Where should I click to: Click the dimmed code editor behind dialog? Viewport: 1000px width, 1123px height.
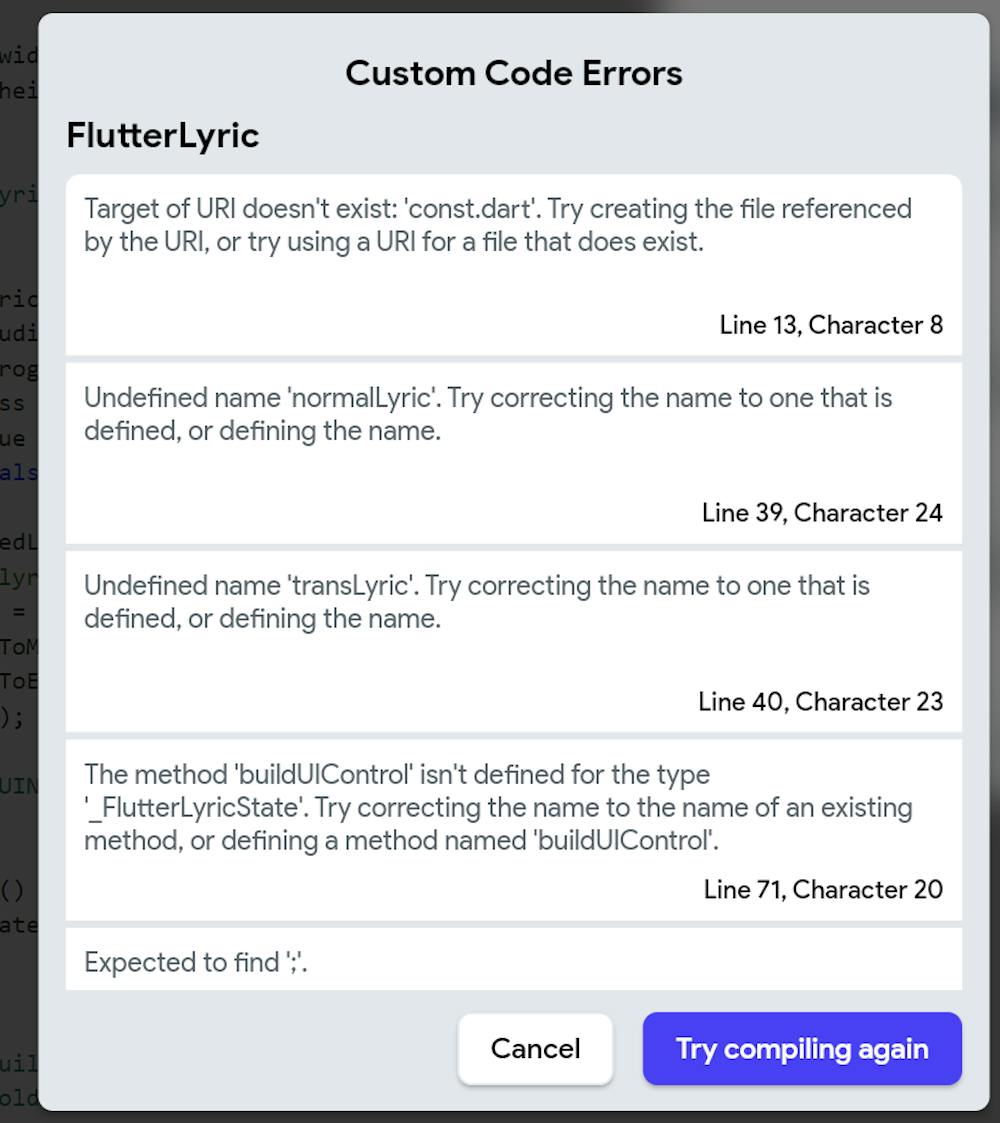tap(17, 600)
